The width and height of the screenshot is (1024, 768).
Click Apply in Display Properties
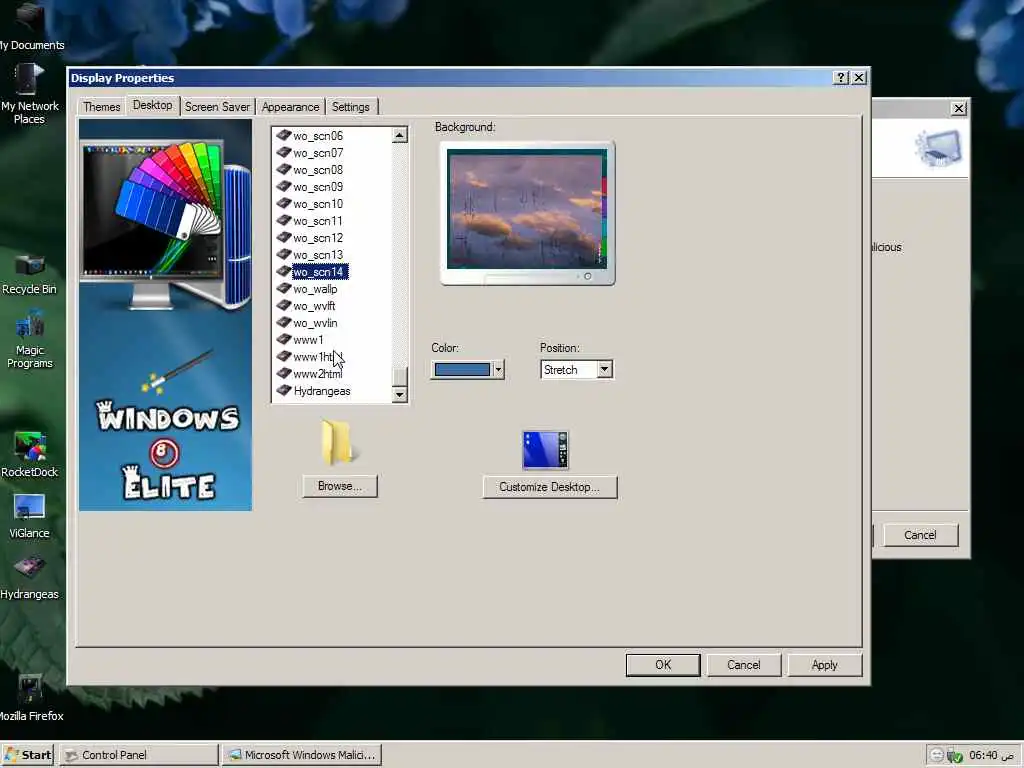[x=825, y=665]
